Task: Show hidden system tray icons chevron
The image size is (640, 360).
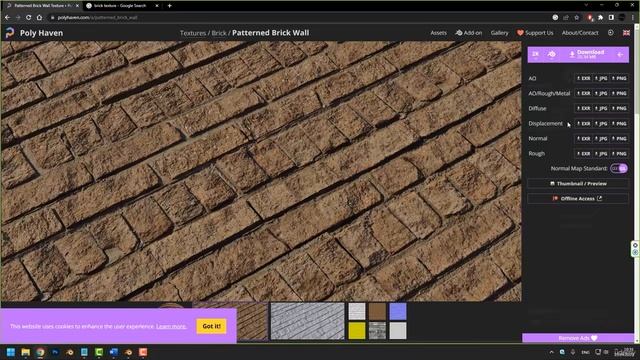Action: pyautogui.click(x=551, y=352)
